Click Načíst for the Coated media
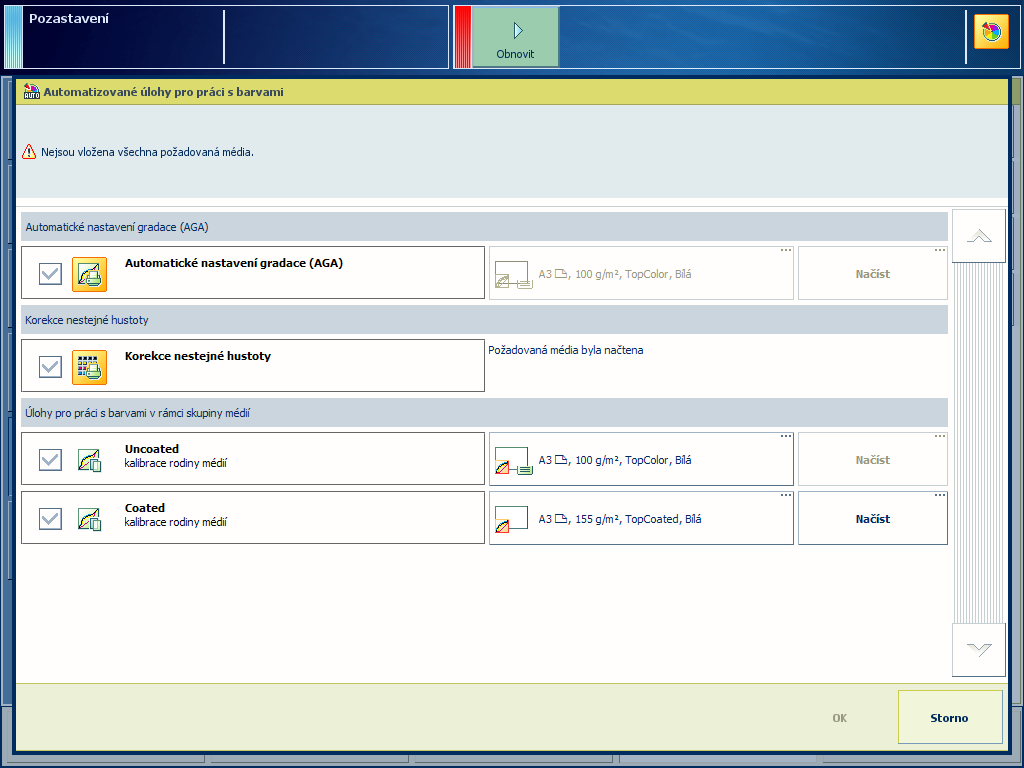1024x768 pixels. tap(872, 519)
